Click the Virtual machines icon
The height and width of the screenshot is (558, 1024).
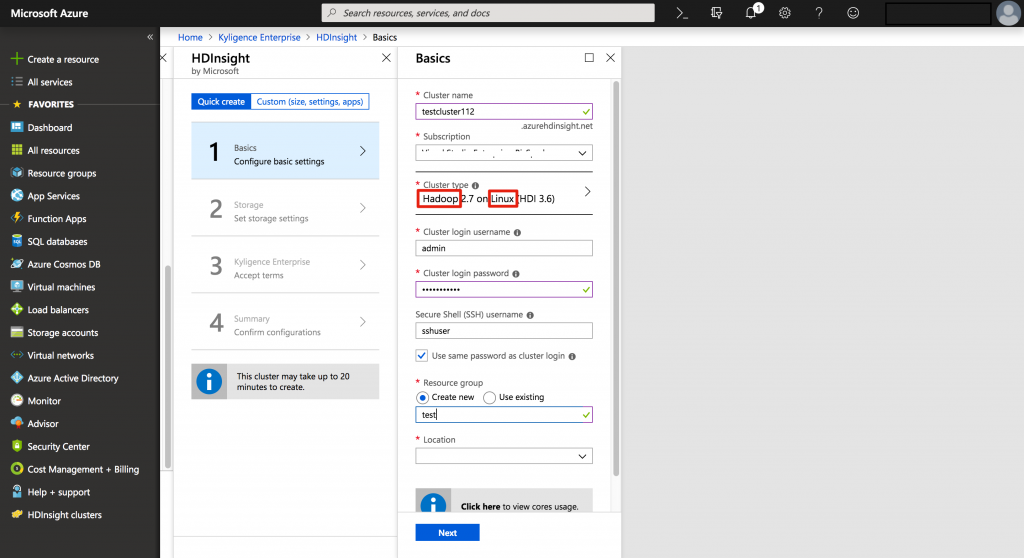(17, 286)
